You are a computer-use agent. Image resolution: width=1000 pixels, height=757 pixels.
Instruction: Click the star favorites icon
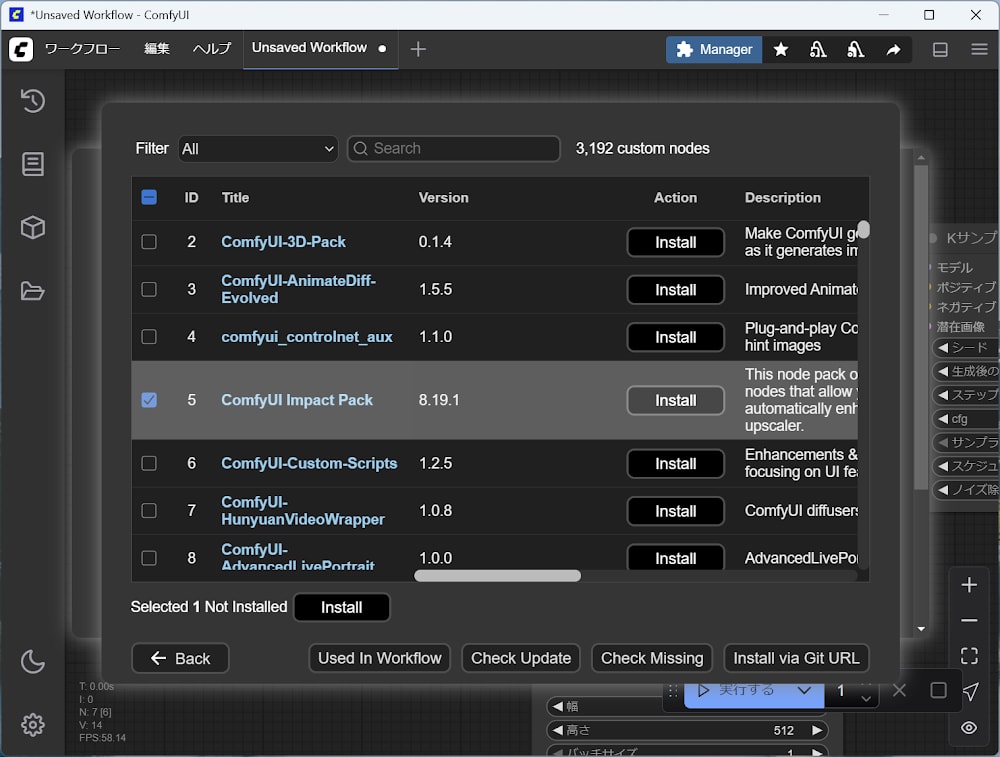click(781, 50)
